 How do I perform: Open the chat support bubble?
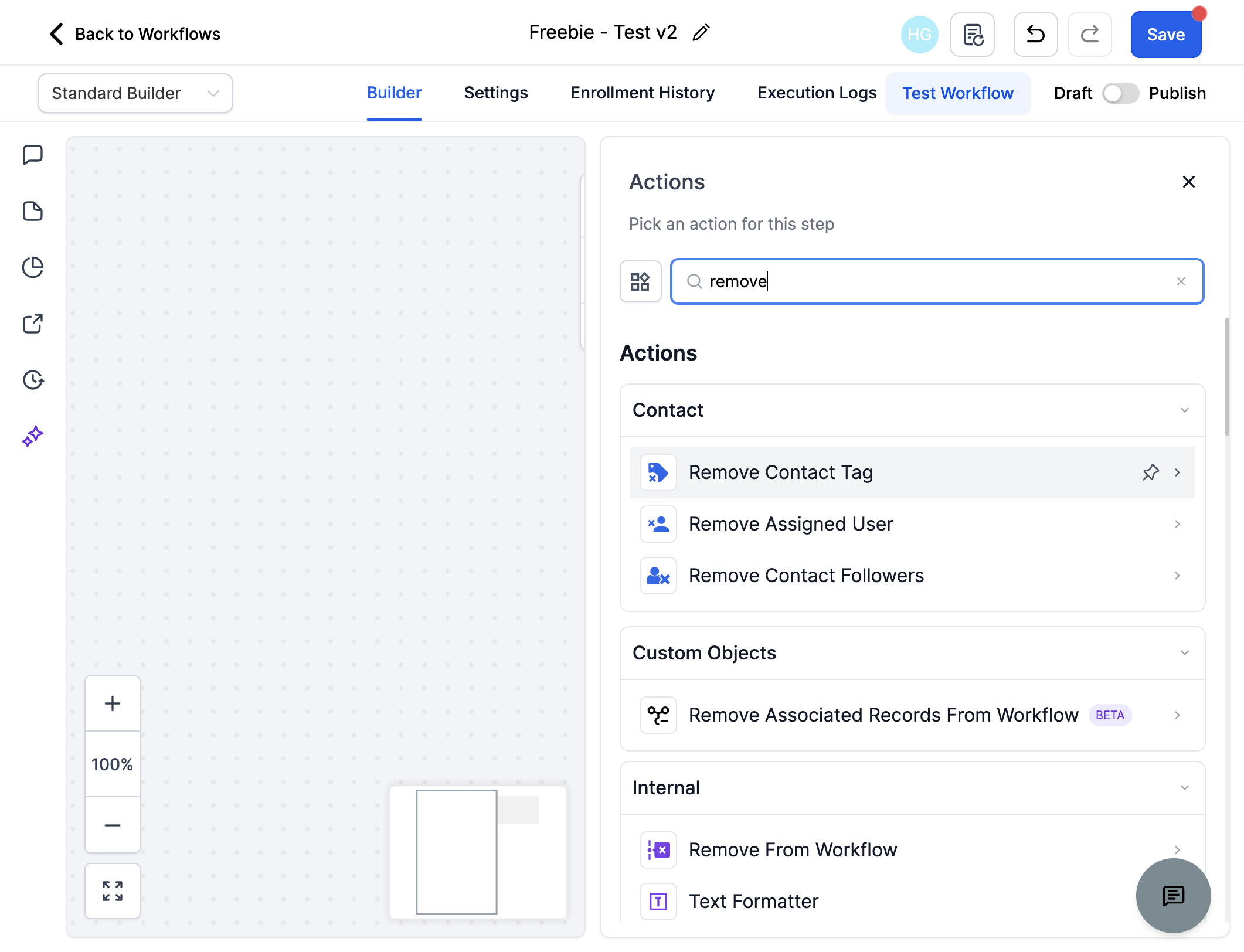click(1173, 896)
